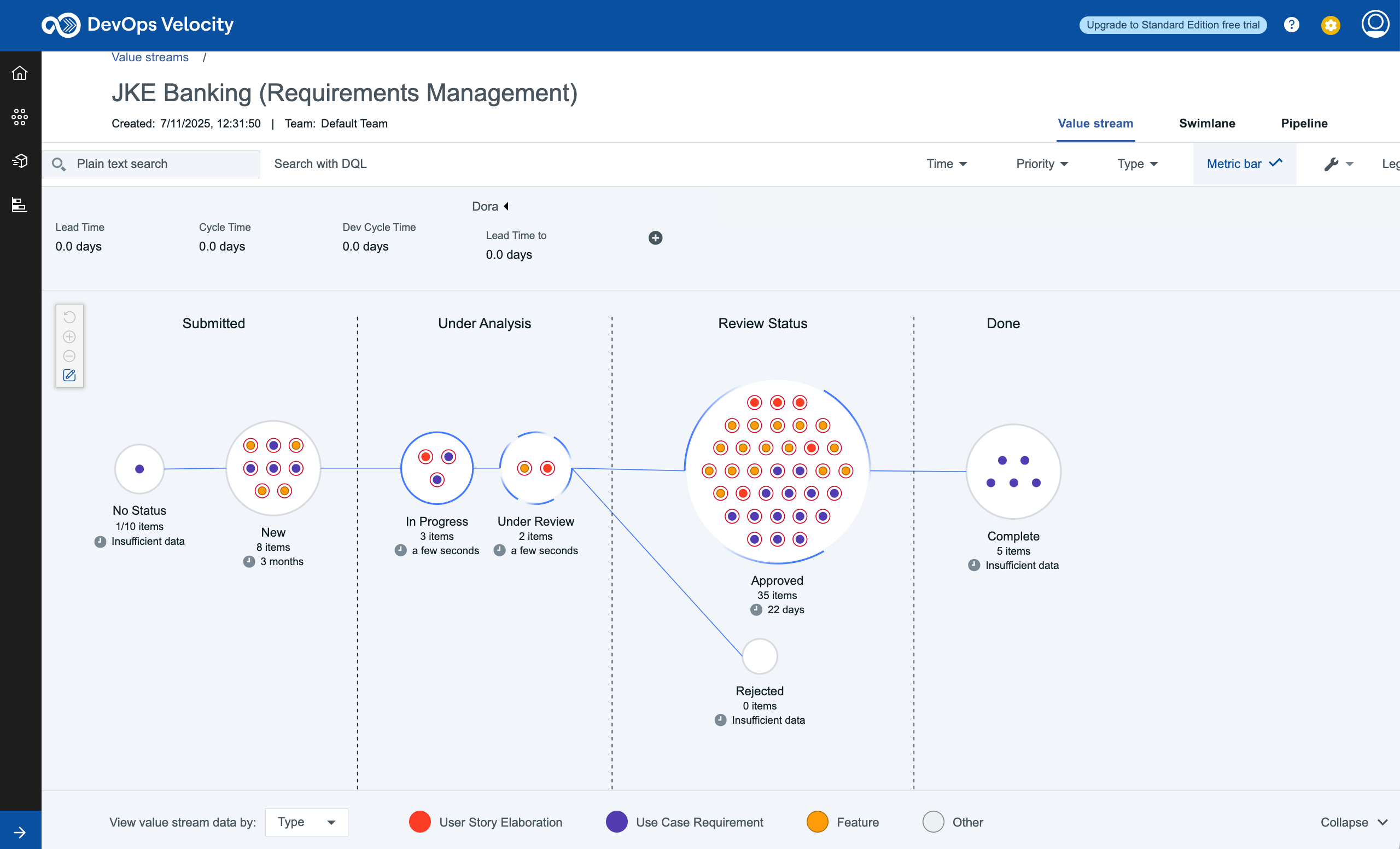Collapse the Dora metrics group
The height and width of the screenshot is (849, 1400).
click(491, 206)
